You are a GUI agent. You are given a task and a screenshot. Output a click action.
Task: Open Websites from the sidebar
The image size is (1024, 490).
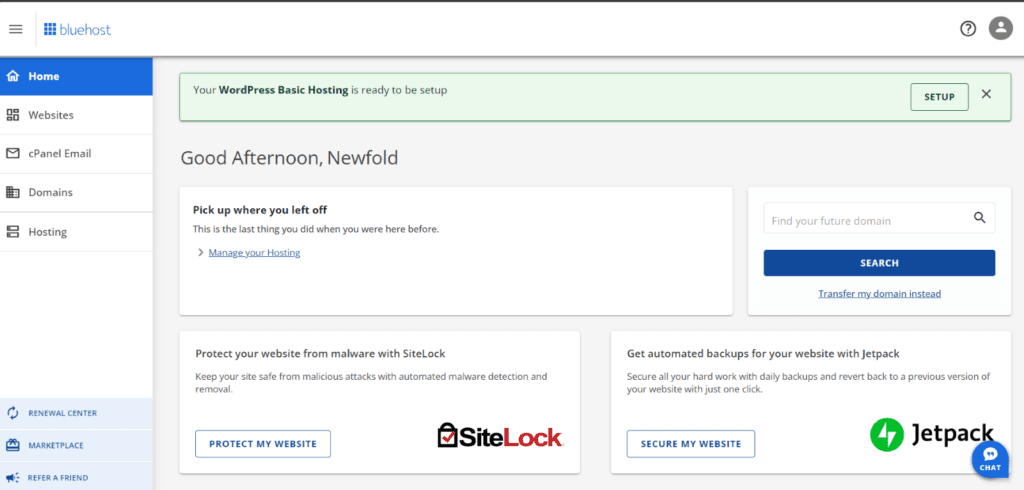click(x=76, y=115)
